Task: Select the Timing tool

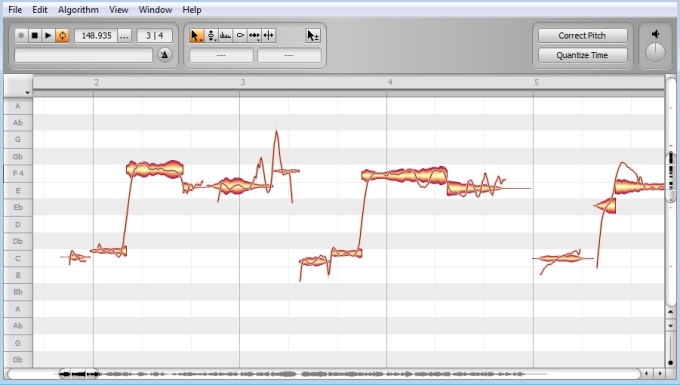Action: (254, 36)
